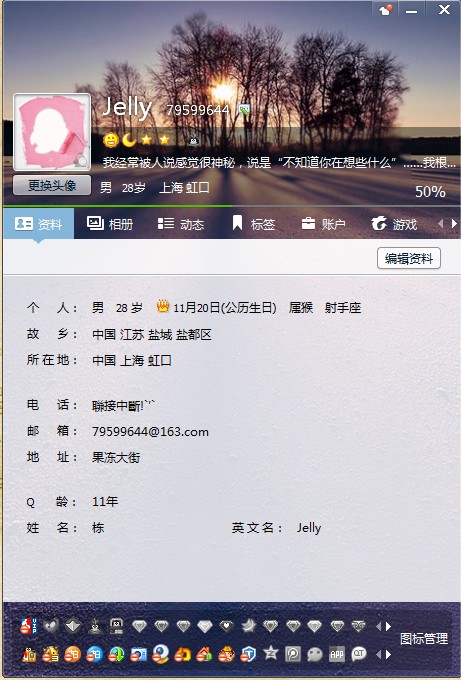Click the moon-shaped grey service icon

(x=248, y=626)
